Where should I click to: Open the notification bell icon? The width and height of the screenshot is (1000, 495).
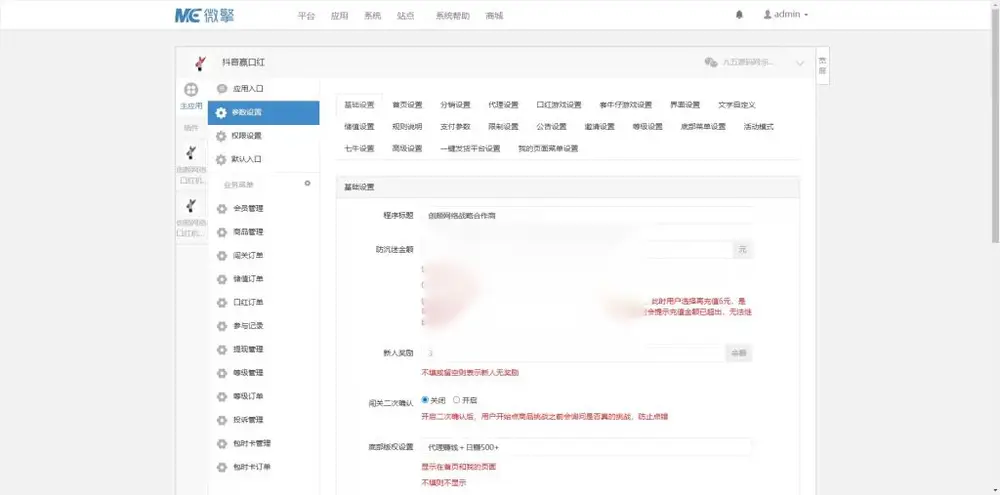[x=739, y=15]
